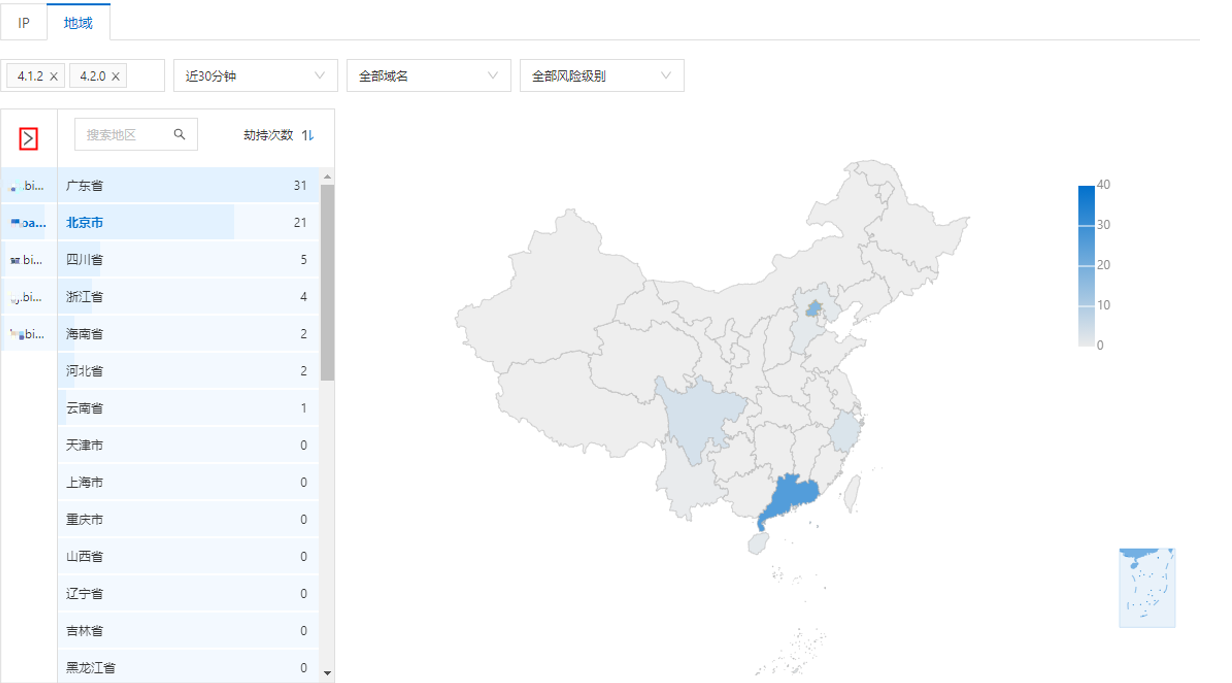
Task: Select the 天津市 row
Action: point(189,445)
